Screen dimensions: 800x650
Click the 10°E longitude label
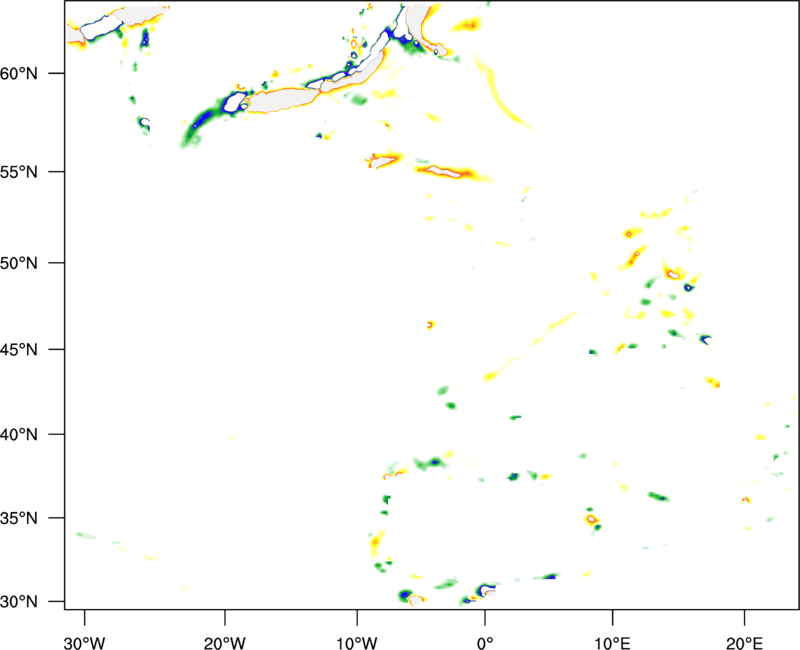tap(613, 643)
